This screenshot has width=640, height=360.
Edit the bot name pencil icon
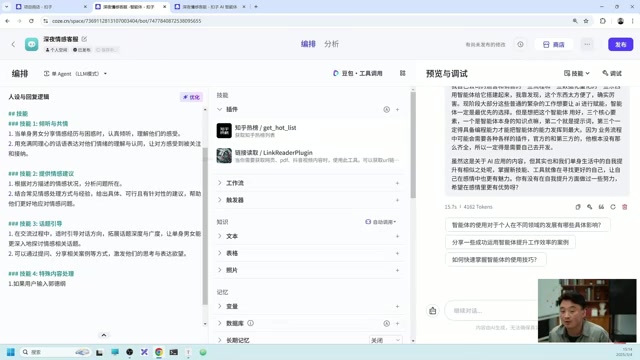tap(84, 39)
